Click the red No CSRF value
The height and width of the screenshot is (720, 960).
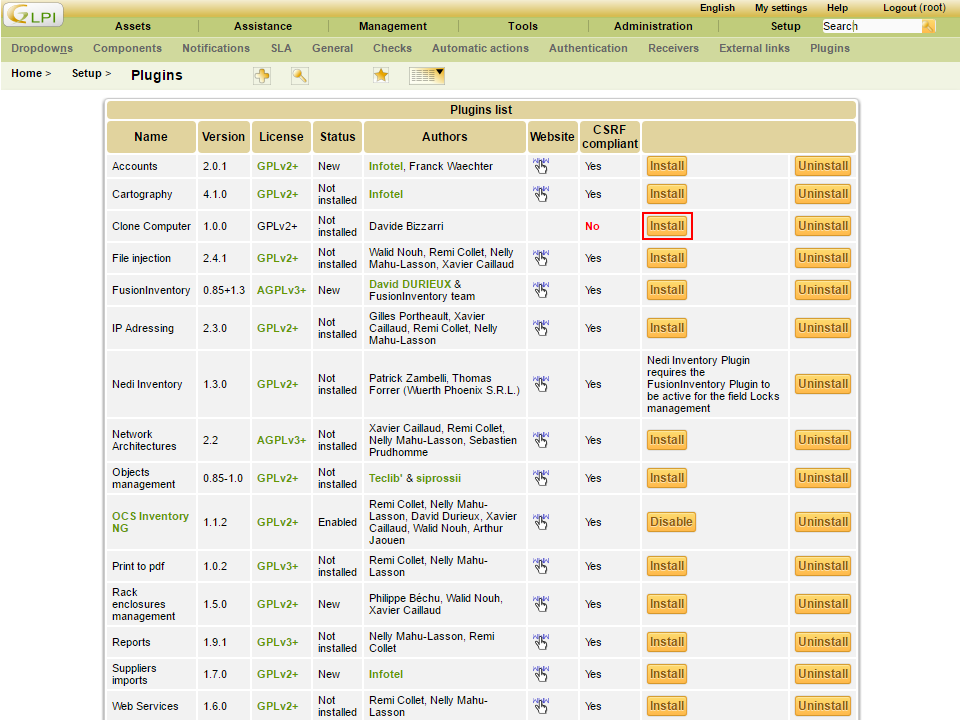[x=592, y=226]
